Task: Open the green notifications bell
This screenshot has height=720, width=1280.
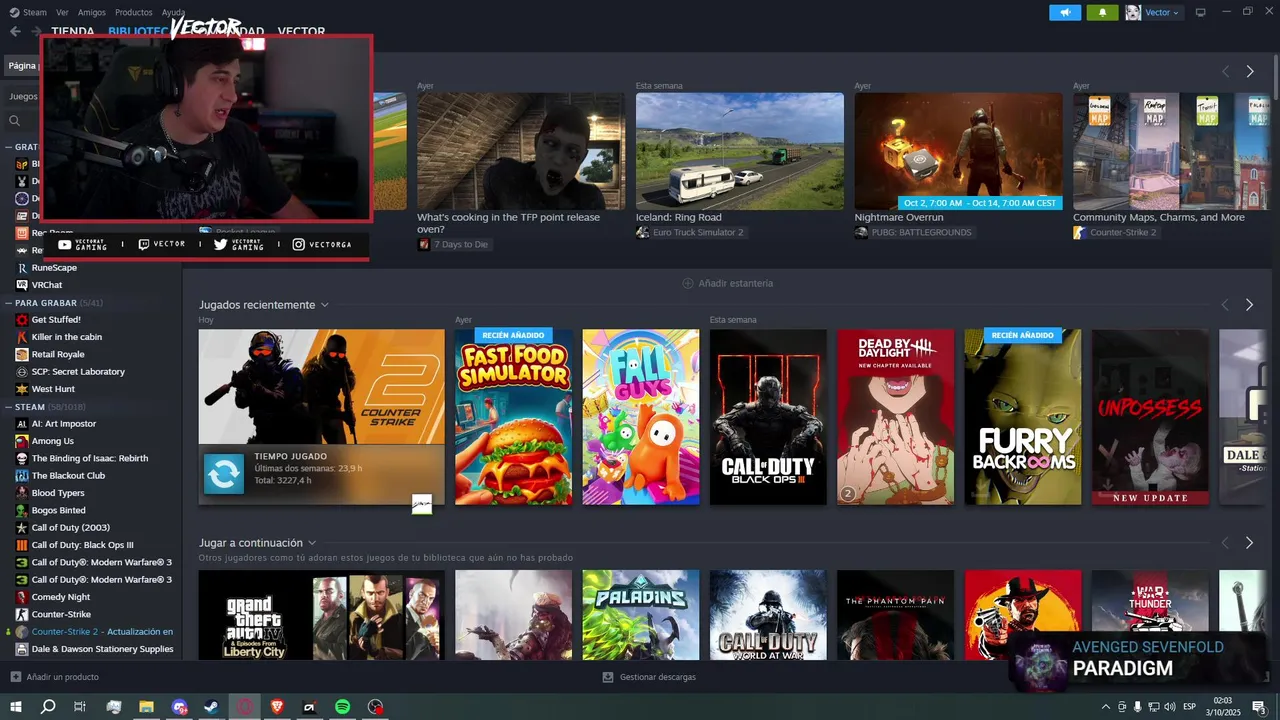Action: click(1103, 12)
